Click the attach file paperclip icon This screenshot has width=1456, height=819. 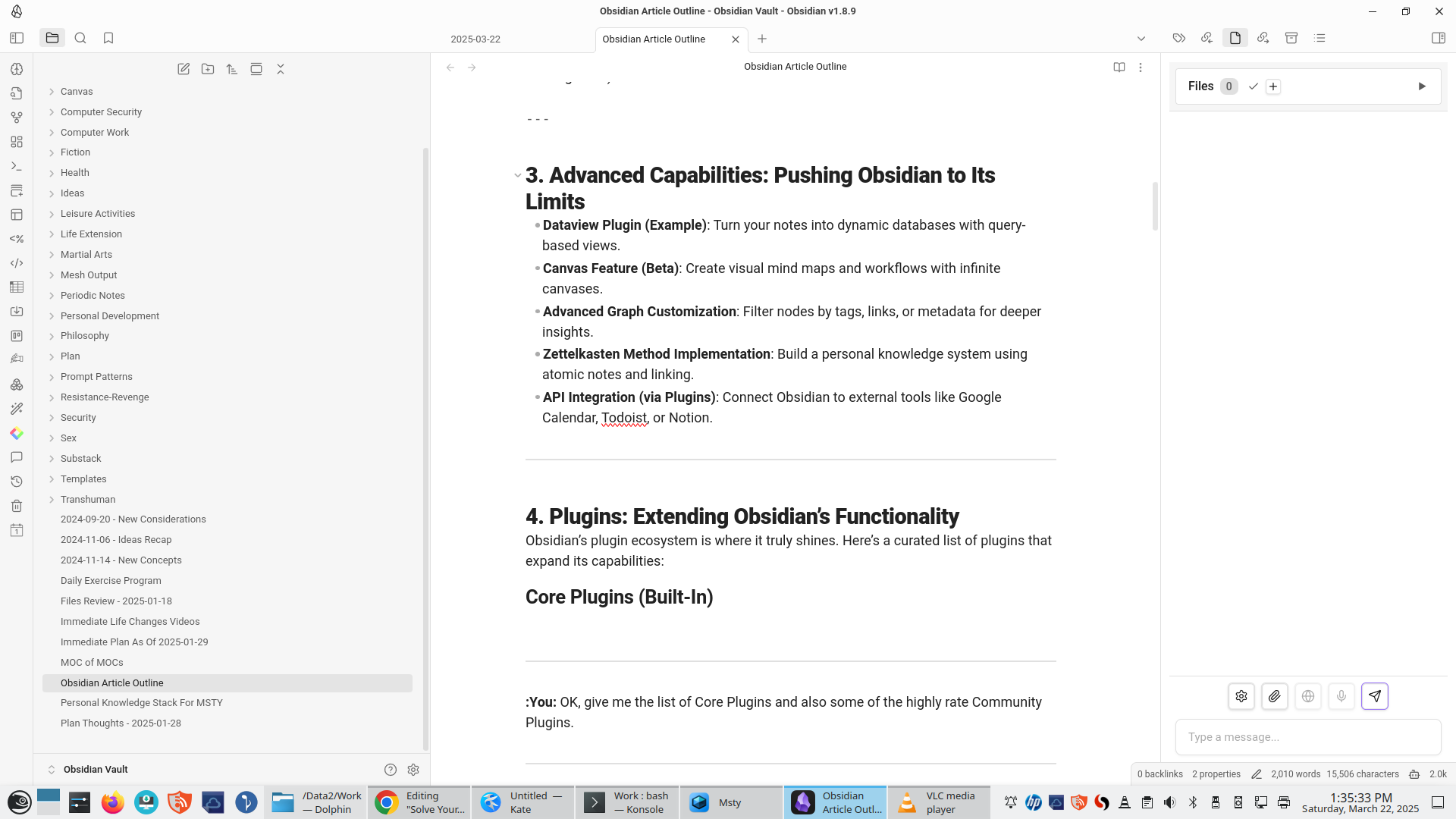coord(1274,696)
